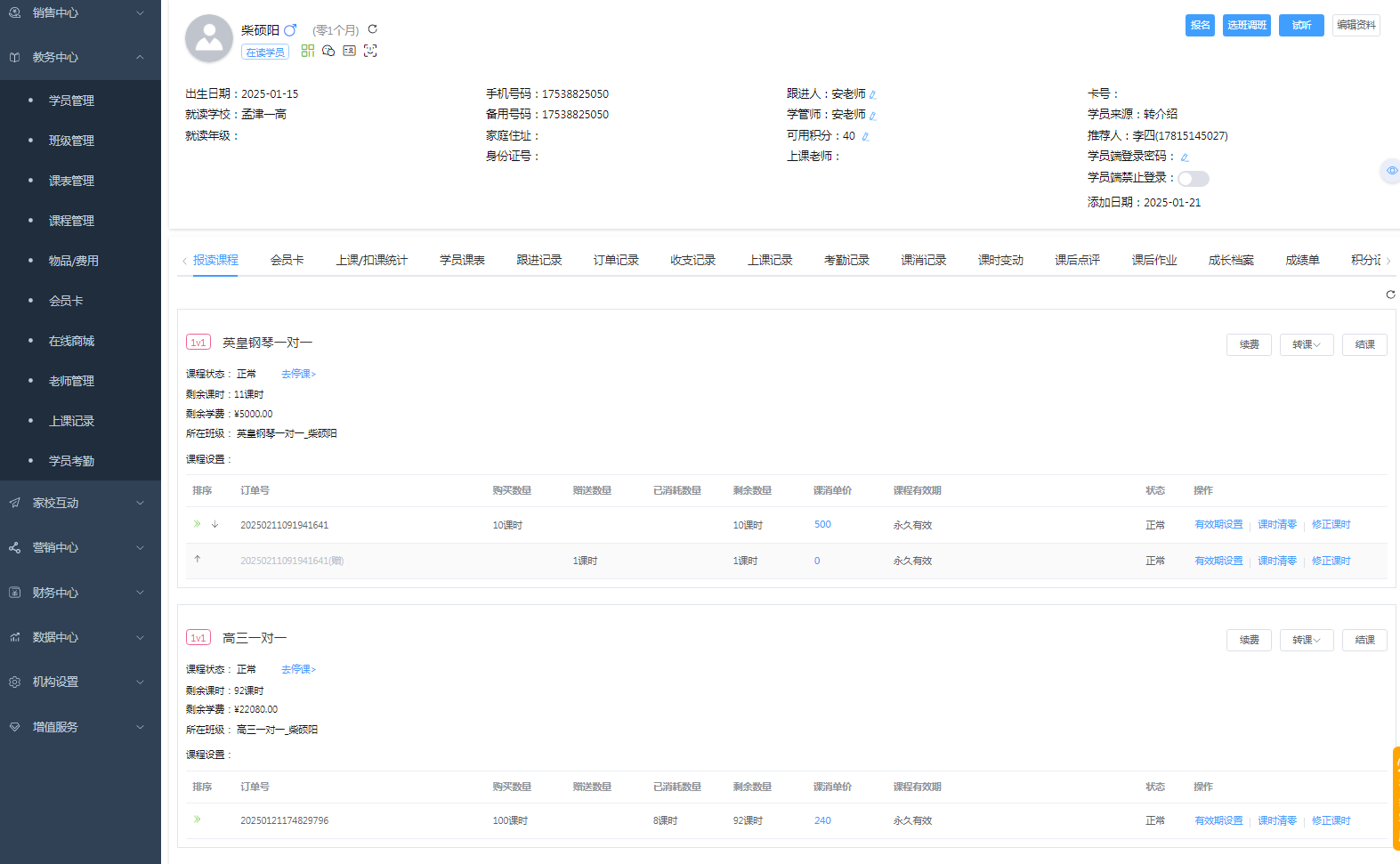This screenshot has height=864, width=1400.
Task: Click 修正课时 in the 100课时 order row
Action: pos(1331,820)
